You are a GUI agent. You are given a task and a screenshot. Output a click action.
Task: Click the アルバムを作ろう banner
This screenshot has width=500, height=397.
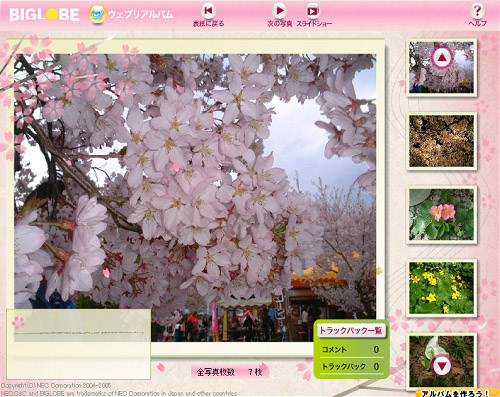pos(457,393)
